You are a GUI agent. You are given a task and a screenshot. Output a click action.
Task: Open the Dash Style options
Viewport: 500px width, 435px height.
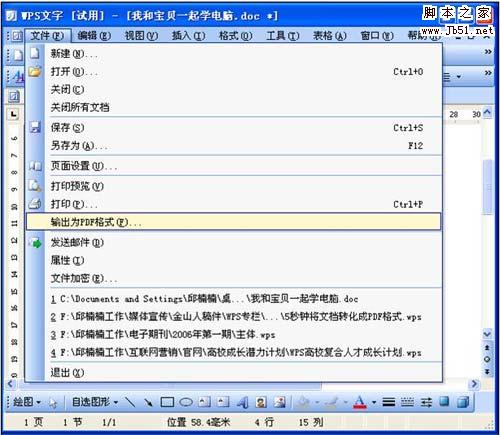tap(407, 402)
